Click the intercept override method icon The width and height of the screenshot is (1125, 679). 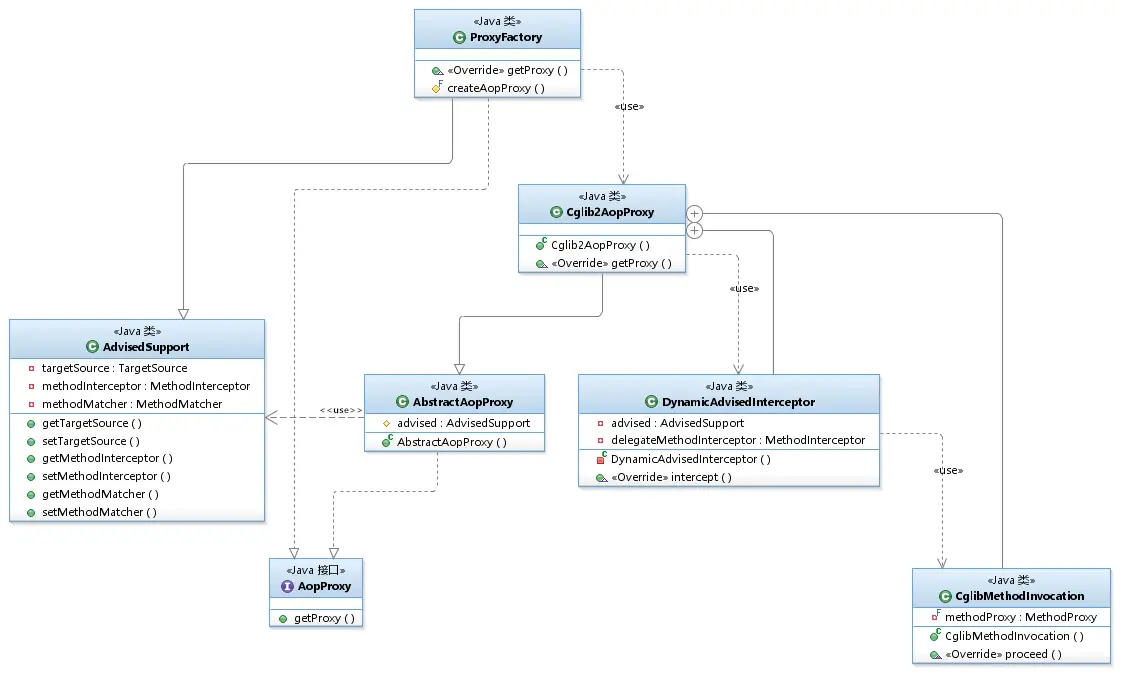point(601,477)
